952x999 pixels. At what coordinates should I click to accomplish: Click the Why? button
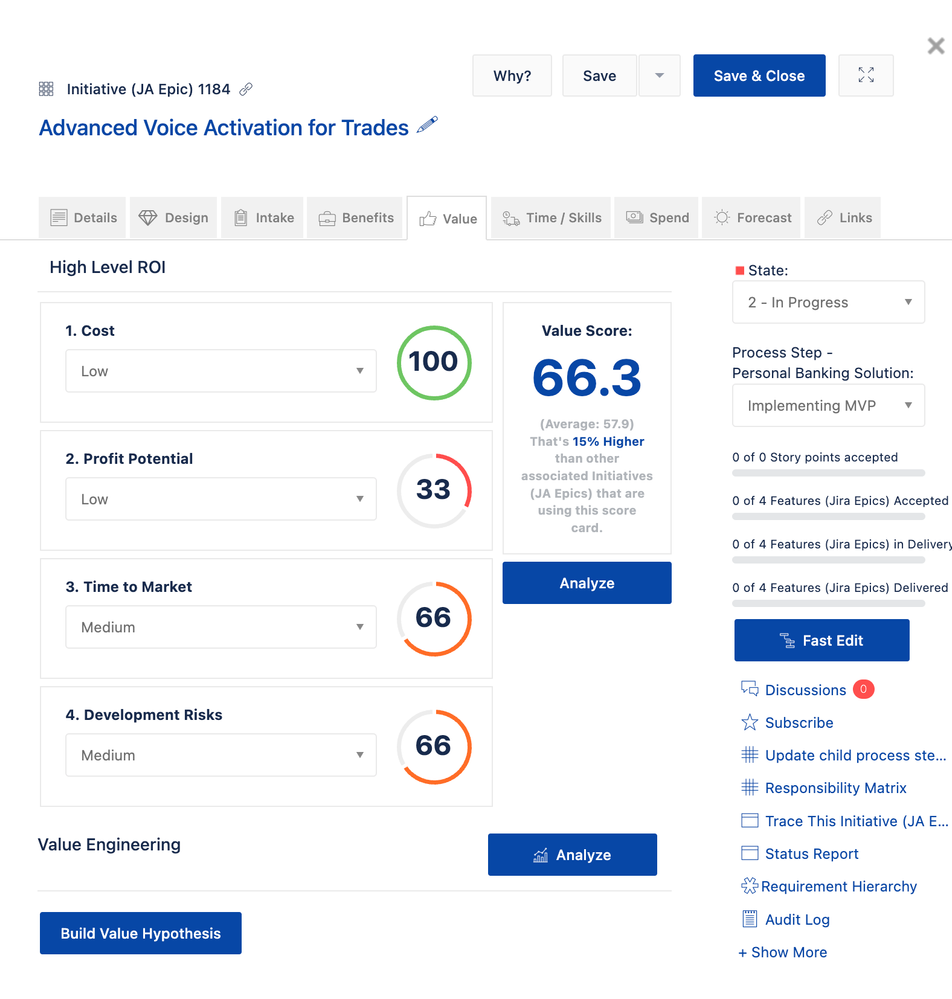pos(512,75)
